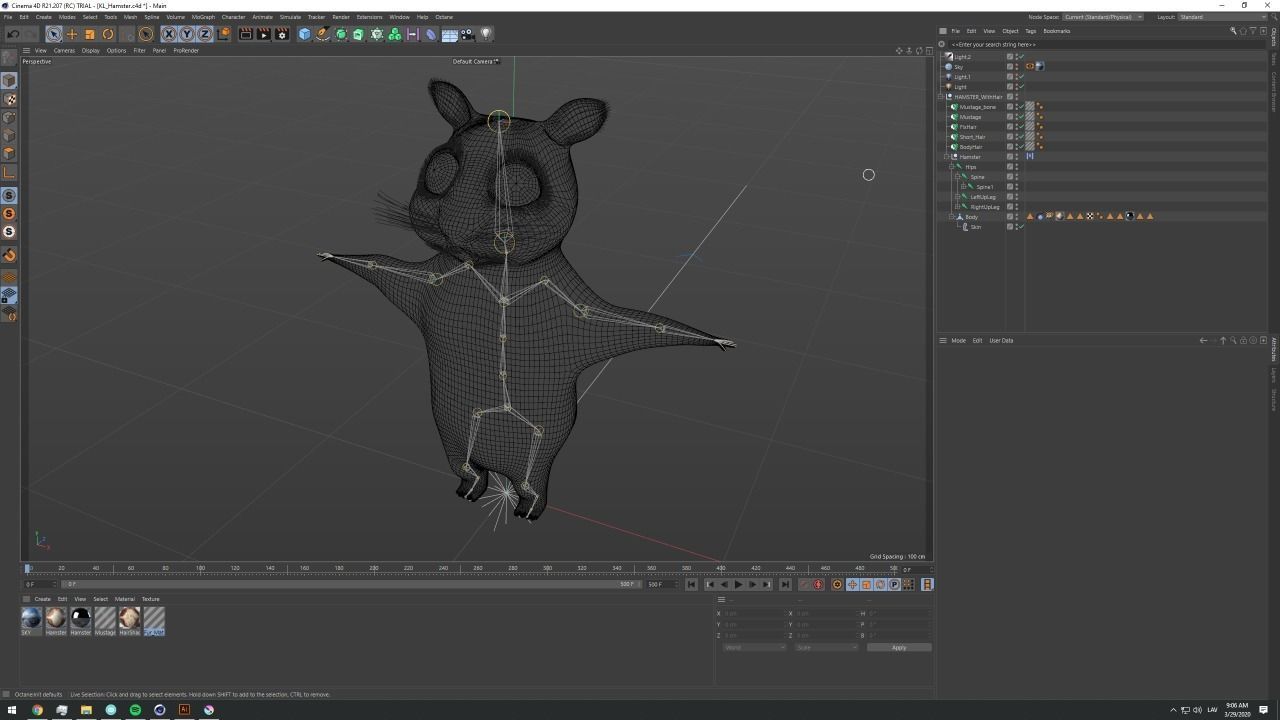Toggle Skin enable checkmark
1280x720 pixels.
(x=1021, y=227)
